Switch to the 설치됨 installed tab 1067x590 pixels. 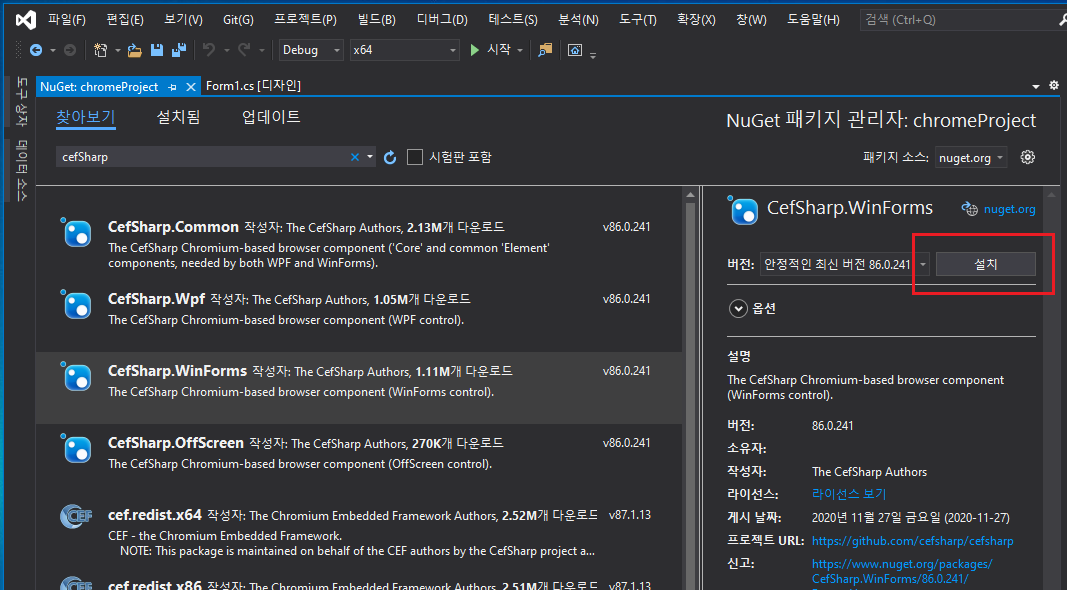pyautogui.click(x=178, y=117)
